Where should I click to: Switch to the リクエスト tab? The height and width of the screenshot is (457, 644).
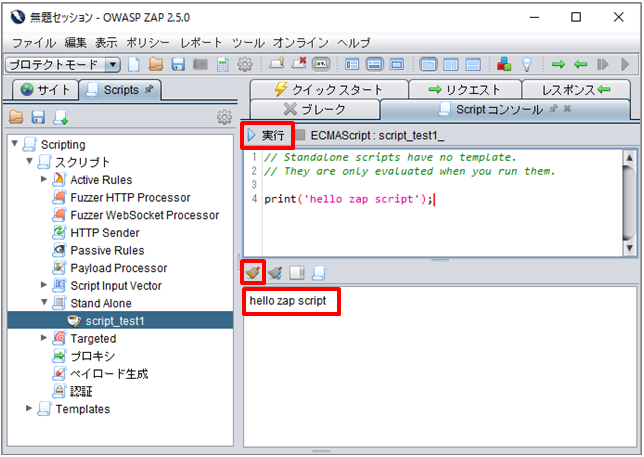tap(465, 89)
